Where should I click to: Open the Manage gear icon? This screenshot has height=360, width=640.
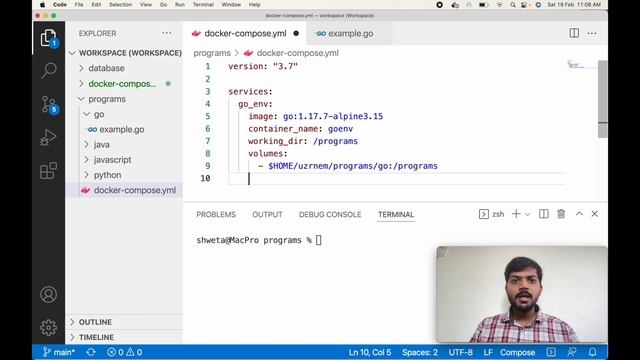coord(49,327)
